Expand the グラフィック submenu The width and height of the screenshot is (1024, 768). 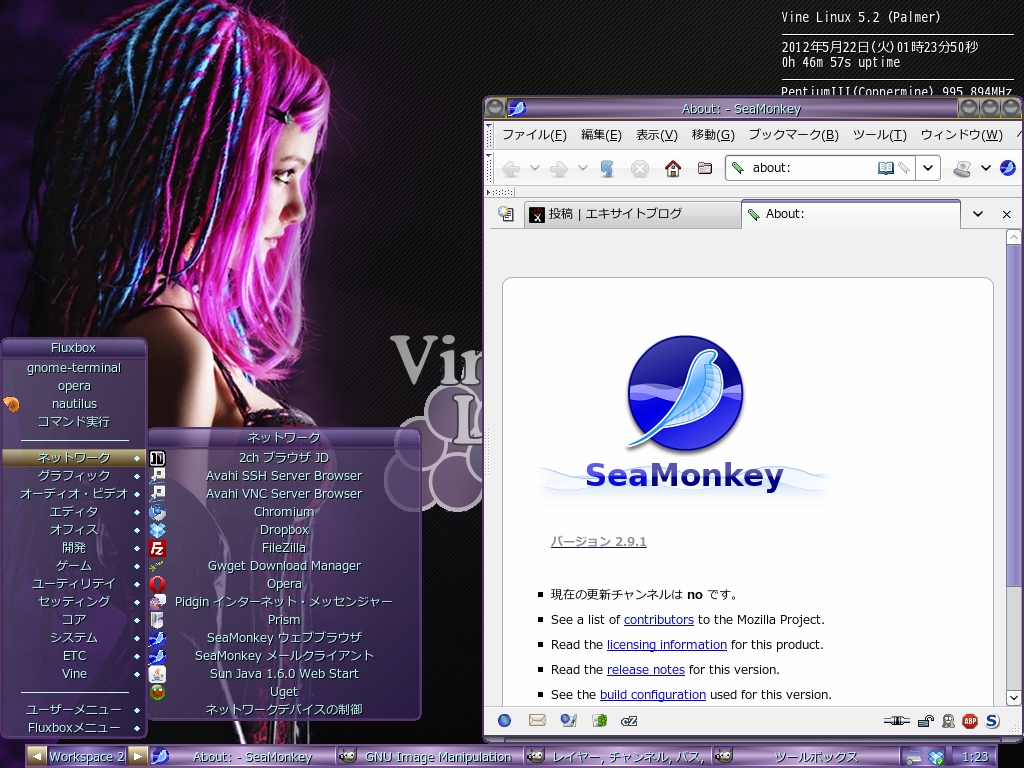click(x=74, y=476)
